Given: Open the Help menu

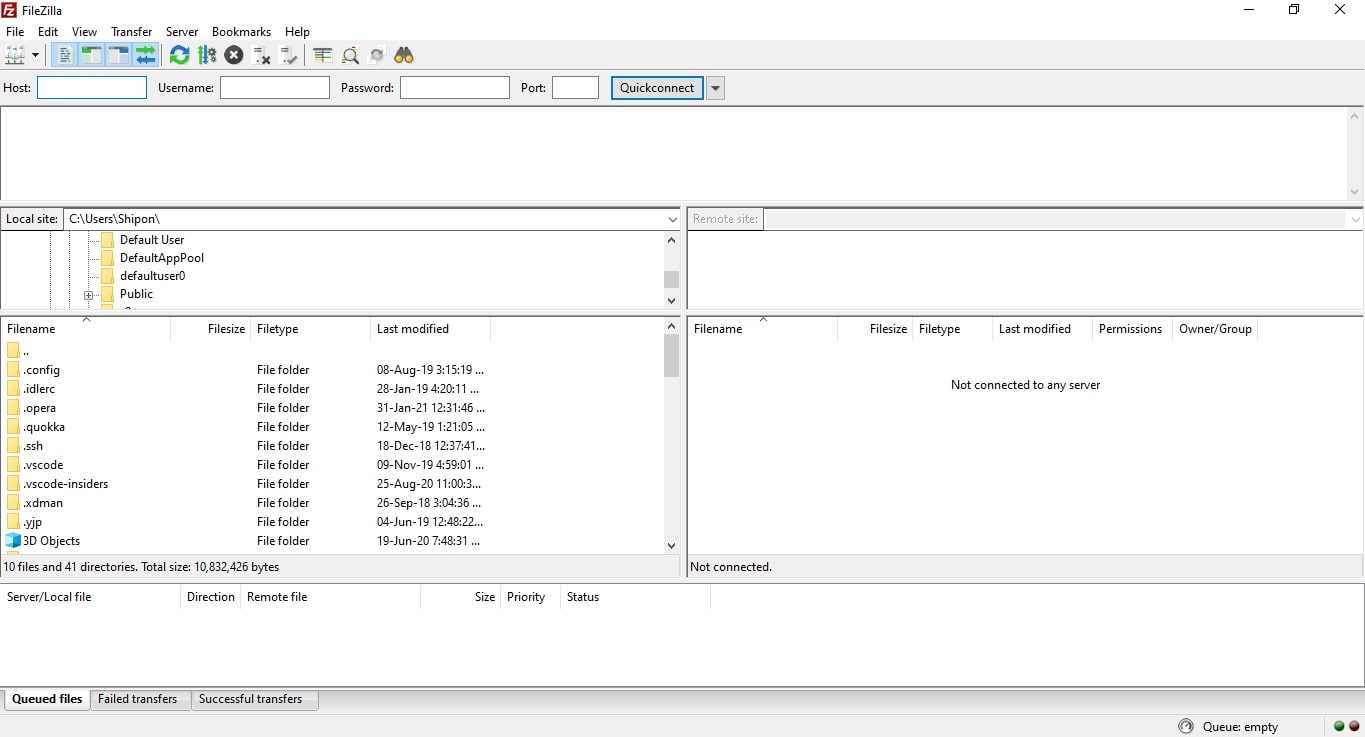Looking at the screenshot, I should pos(297,32).
